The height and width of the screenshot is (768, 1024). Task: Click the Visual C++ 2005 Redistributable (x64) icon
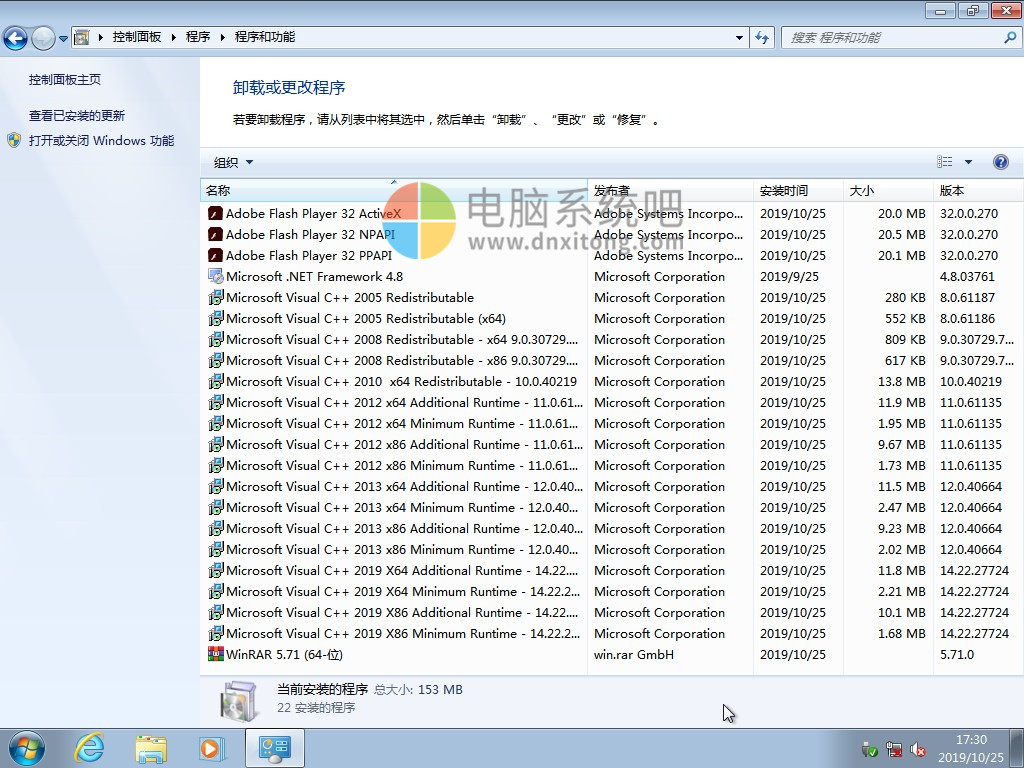216,318
